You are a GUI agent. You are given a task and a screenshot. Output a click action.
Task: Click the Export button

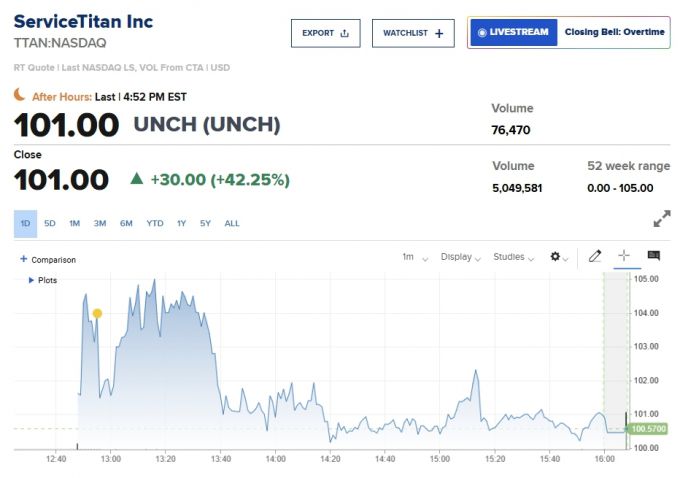pos(326,33)
